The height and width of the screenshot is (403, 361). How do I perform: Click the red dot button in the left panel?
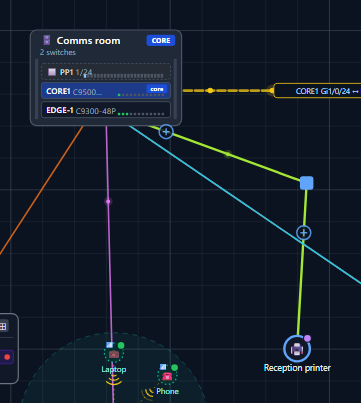pos(7,357)
